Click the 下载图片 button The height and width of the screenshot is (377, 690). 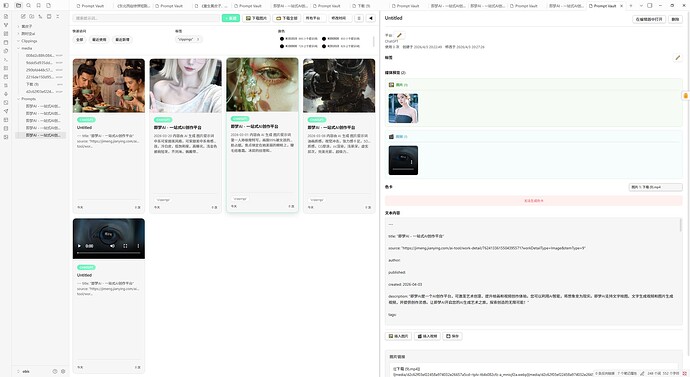point(257,18)
